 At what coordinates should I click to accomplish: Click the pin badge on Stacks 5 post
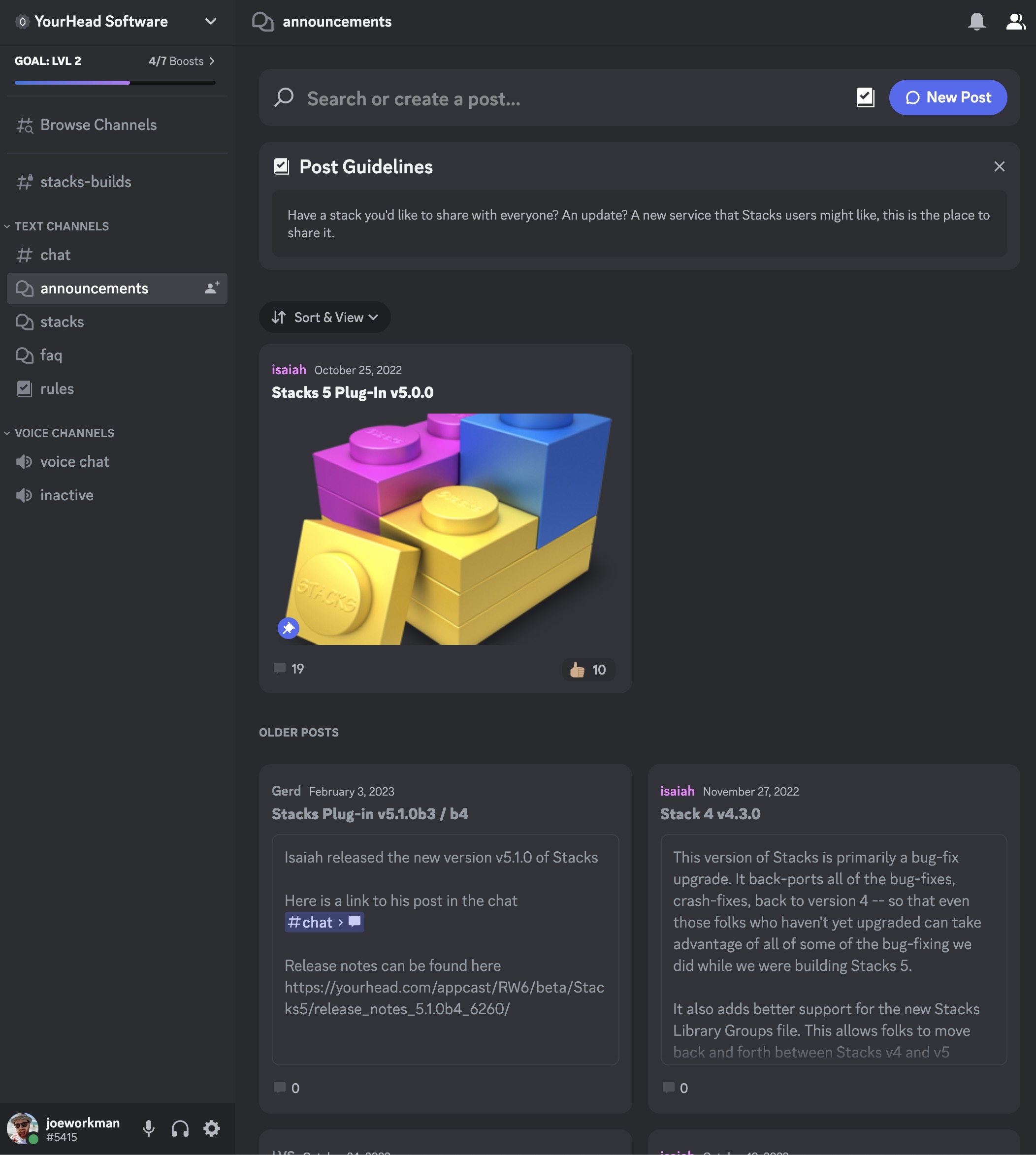tap(289, 628)
